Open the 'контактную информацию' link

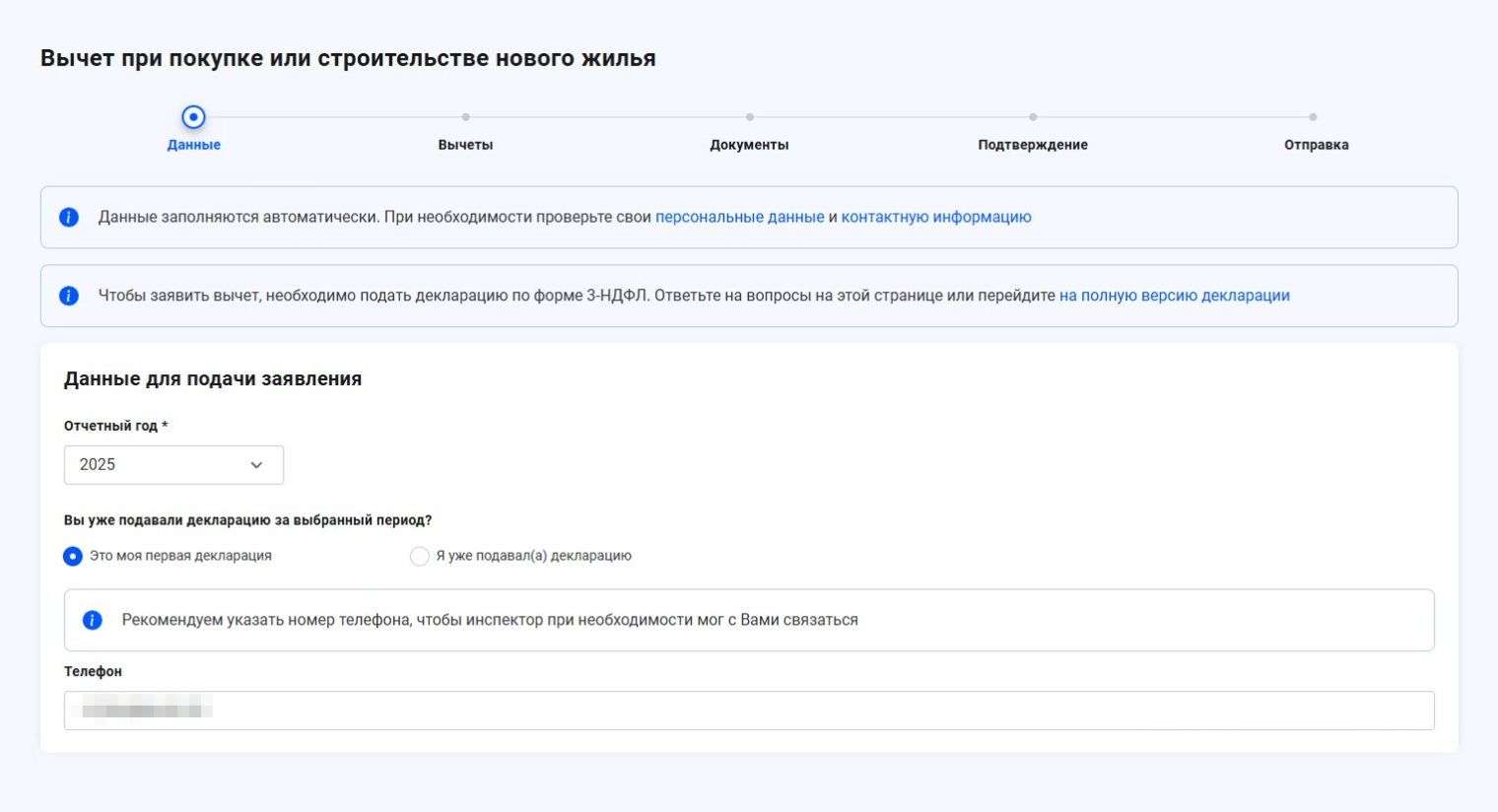coord(936,217)
